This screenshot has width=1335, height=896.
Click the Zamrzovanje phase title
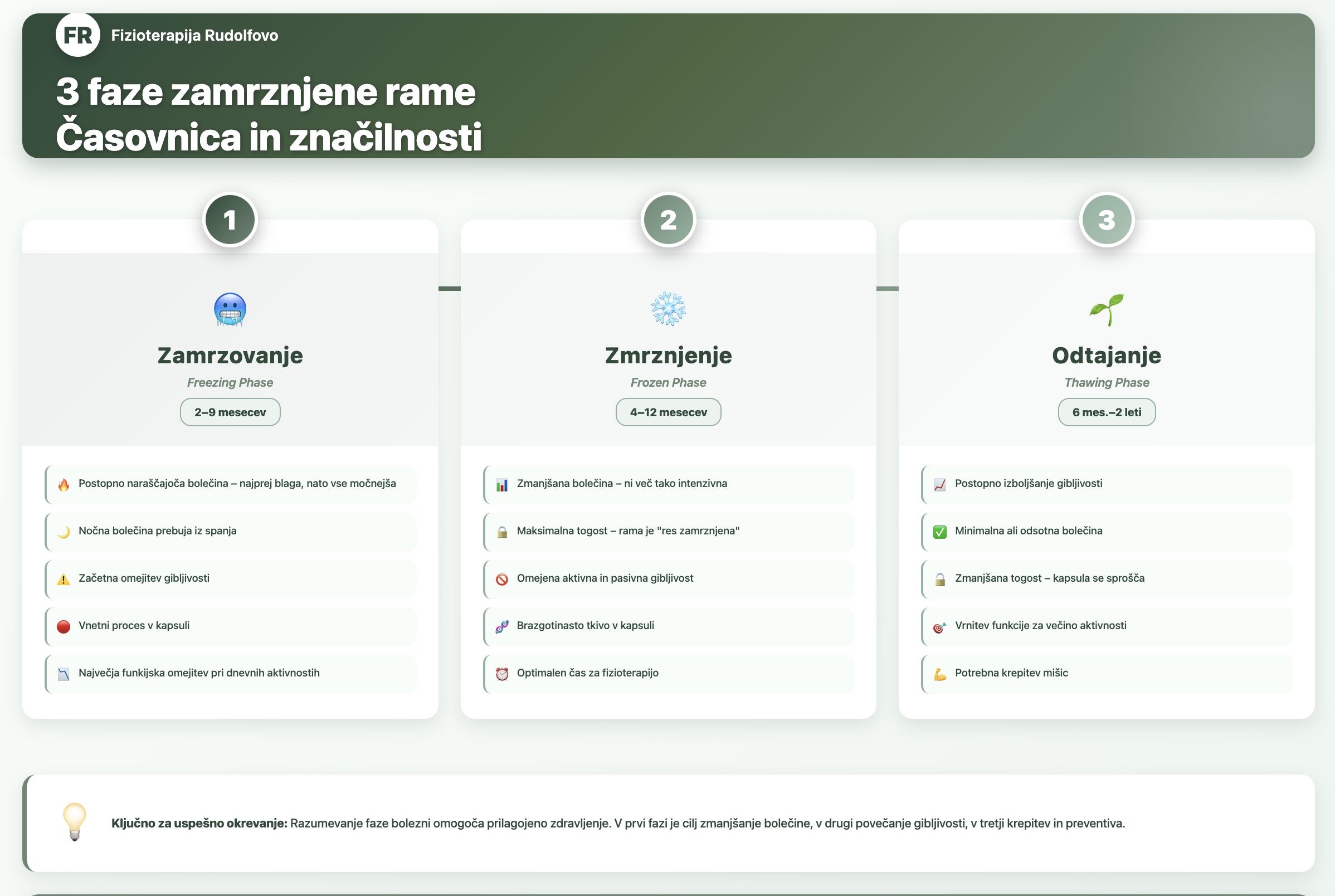coord(230,356)
